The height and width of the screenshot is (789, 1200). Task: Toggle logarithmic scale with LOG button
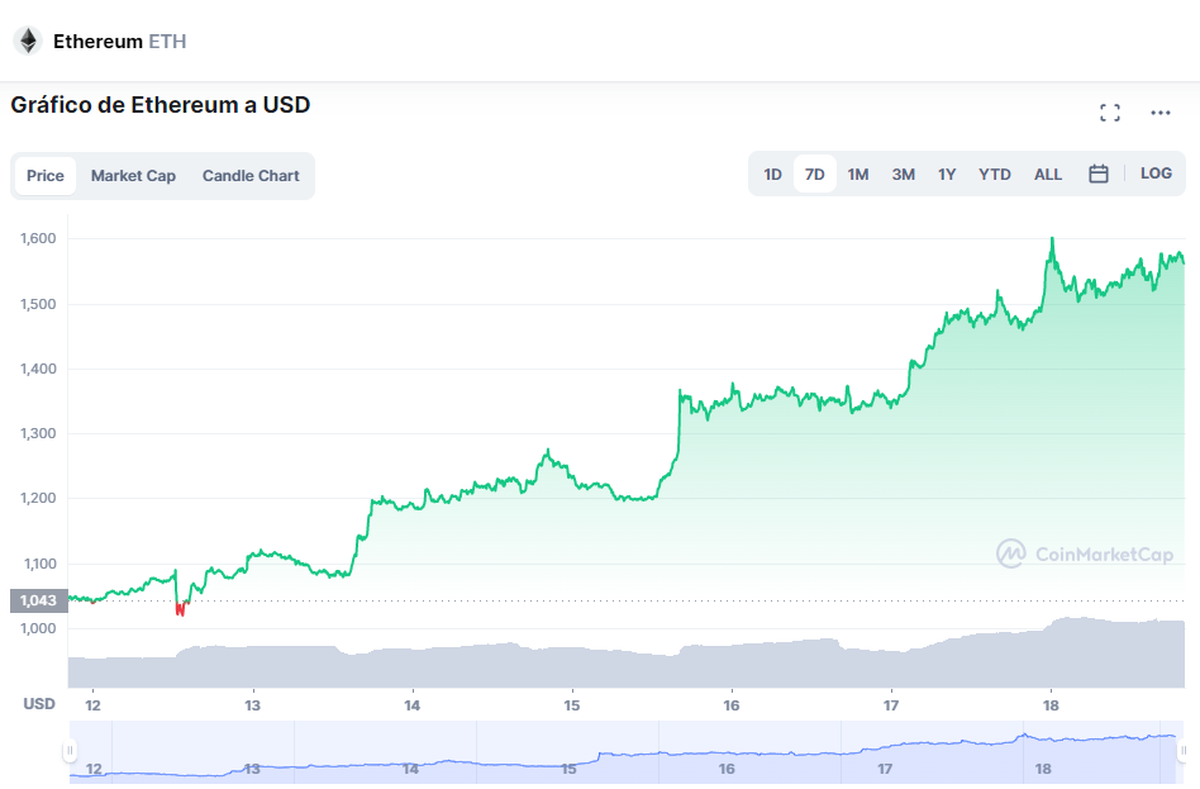(x=1156, y=173)
